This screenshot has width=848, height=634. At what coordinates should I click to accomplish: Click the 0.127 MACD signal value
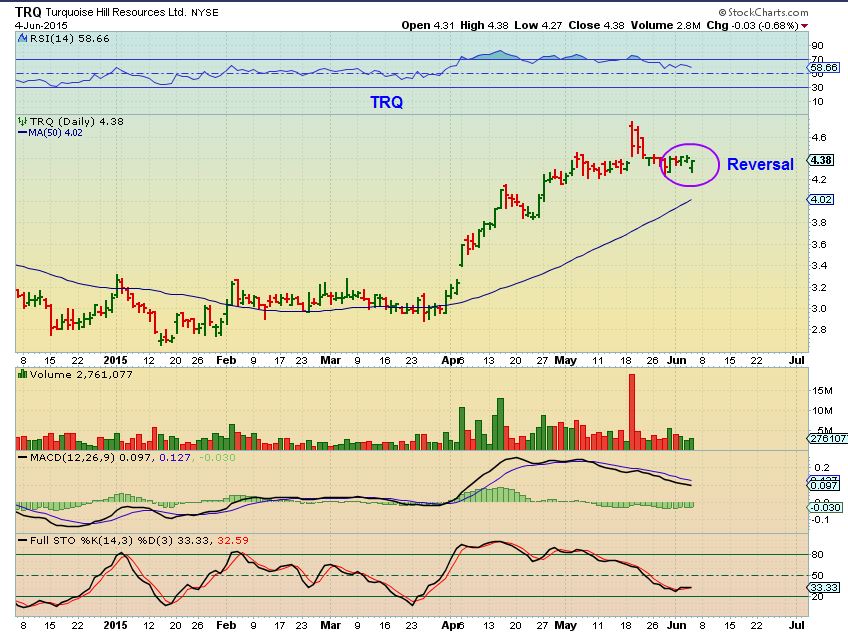[175, 458]
